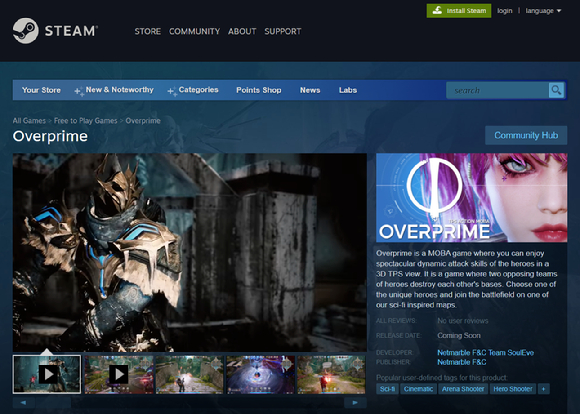Select the third screenshot thumbnail
The image size is (580, 414).
pos(189,374)
